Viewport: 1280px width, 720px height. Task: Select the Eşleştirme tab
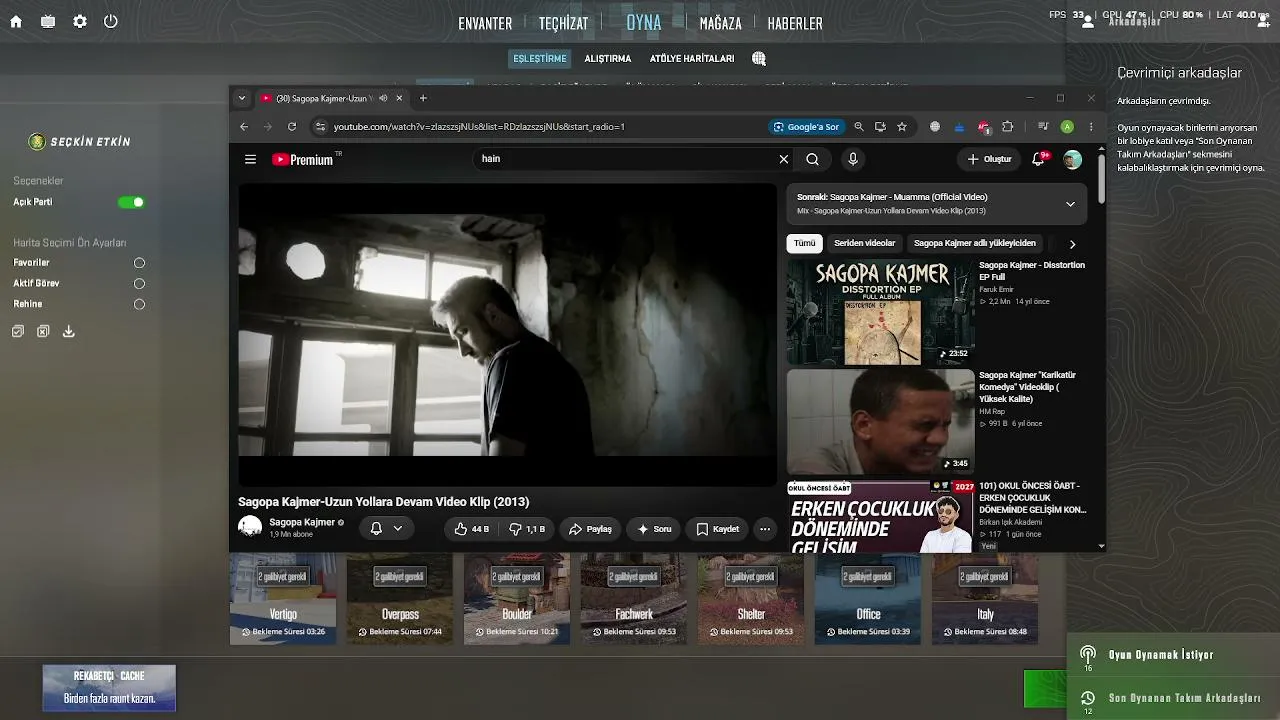540,59
